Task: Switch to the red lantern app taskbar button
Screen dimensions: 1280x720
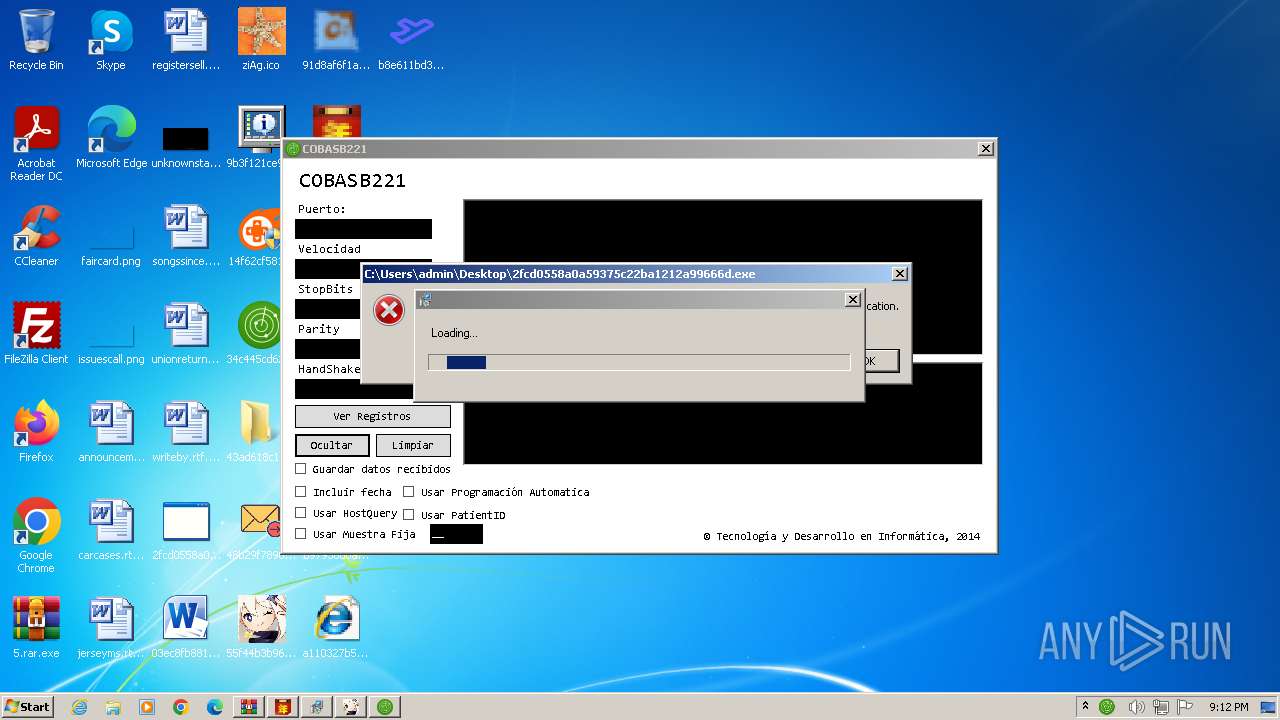Action: click(x=283, y=707)
